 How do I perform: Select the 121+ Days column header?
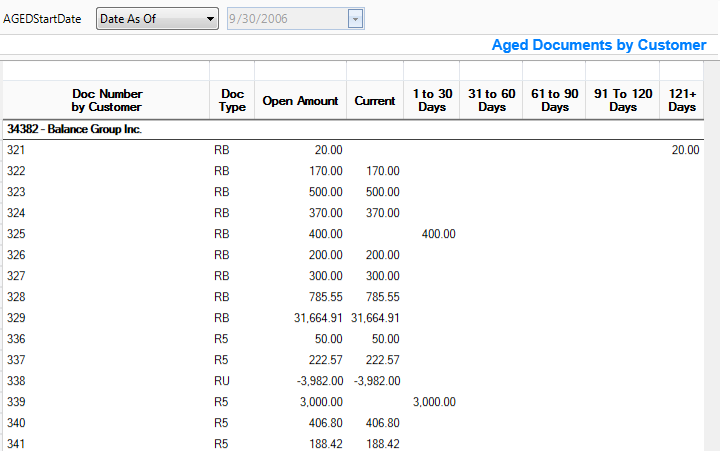click(x=682, y=100)
